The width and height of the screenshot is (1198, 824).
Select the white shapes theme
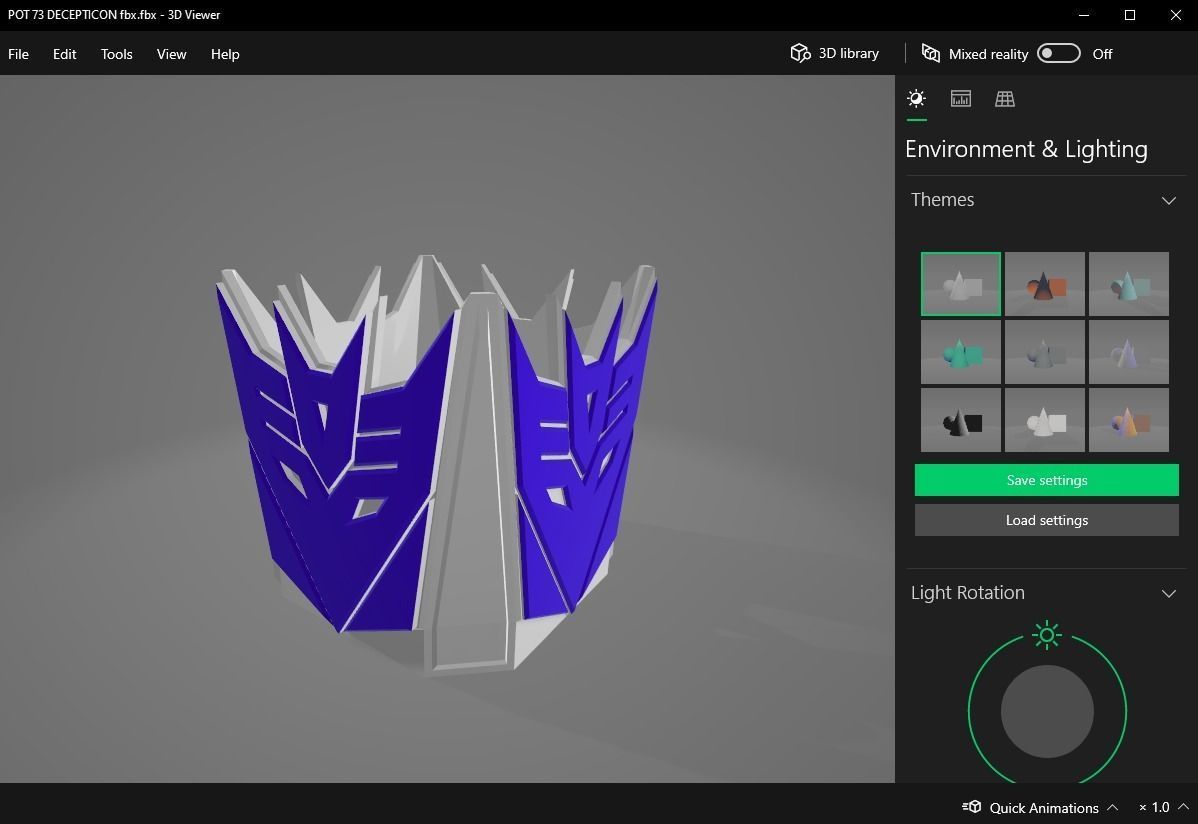tap(1044, 420)
